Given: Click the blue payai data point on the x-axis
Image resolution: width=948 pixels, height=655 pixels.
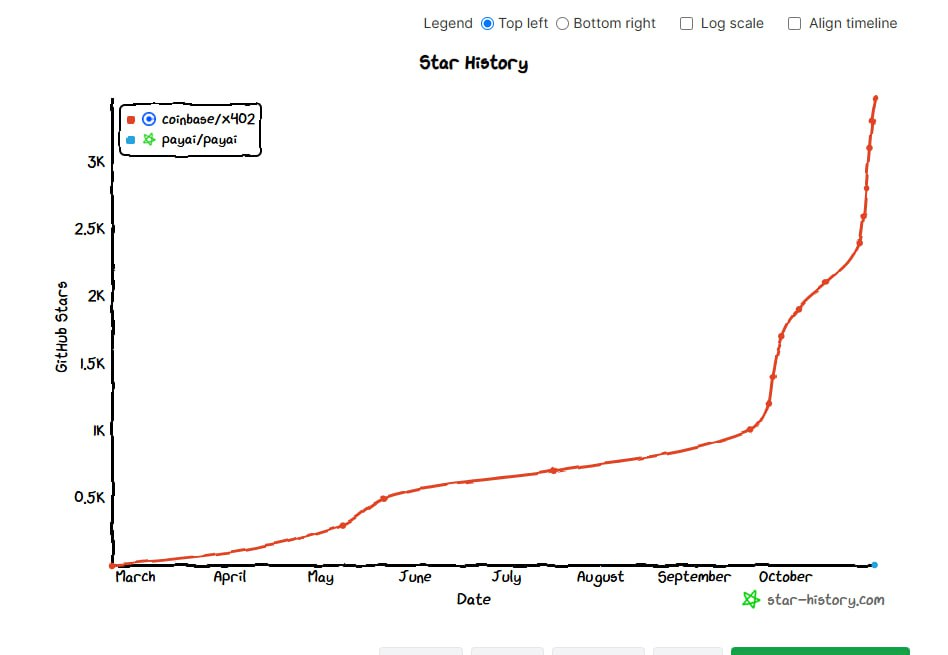Looking at the screenshot, I should (874, 565).
